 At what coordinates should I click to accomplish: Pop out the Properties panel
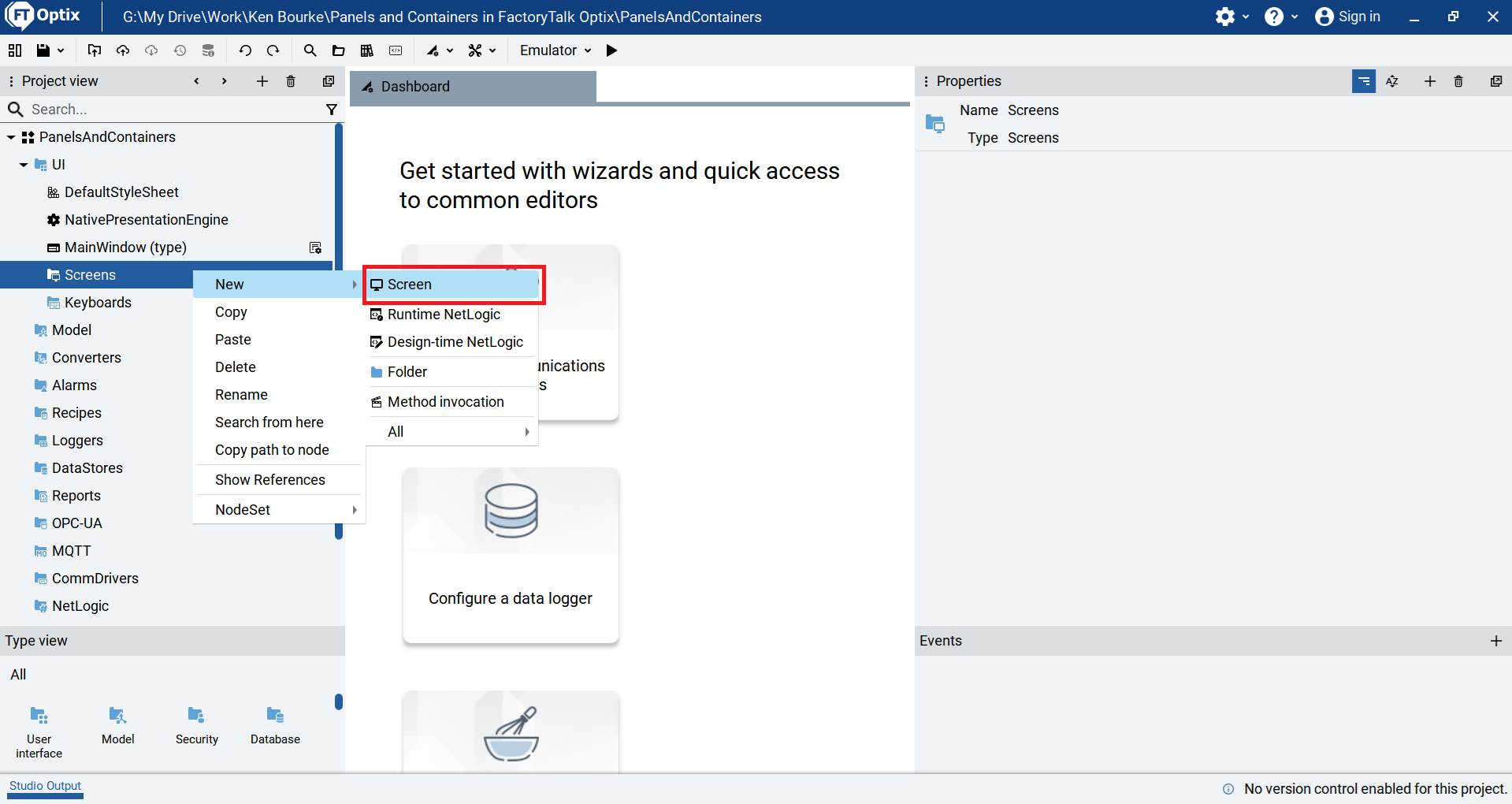[x=1496, y=81]
